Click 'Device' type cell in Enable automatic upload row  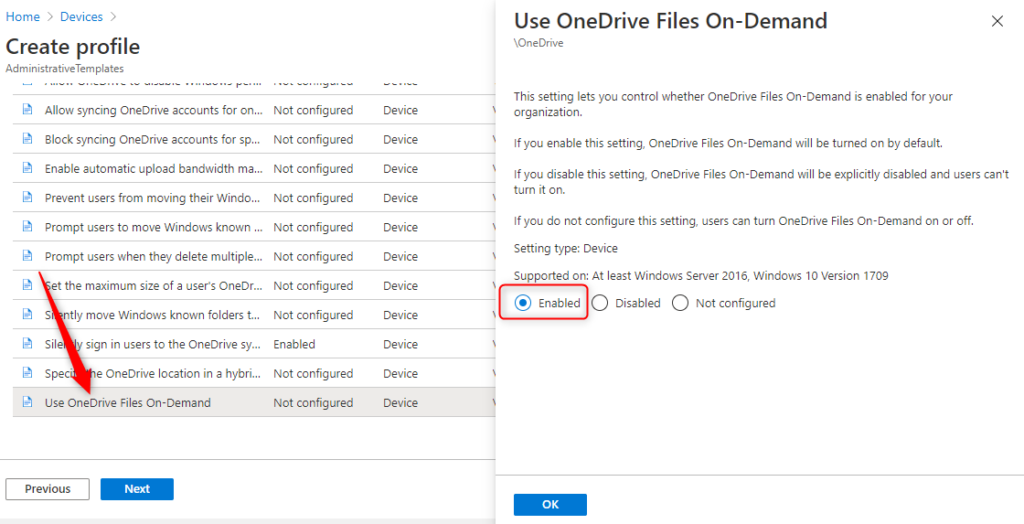(x=400, y=169)
